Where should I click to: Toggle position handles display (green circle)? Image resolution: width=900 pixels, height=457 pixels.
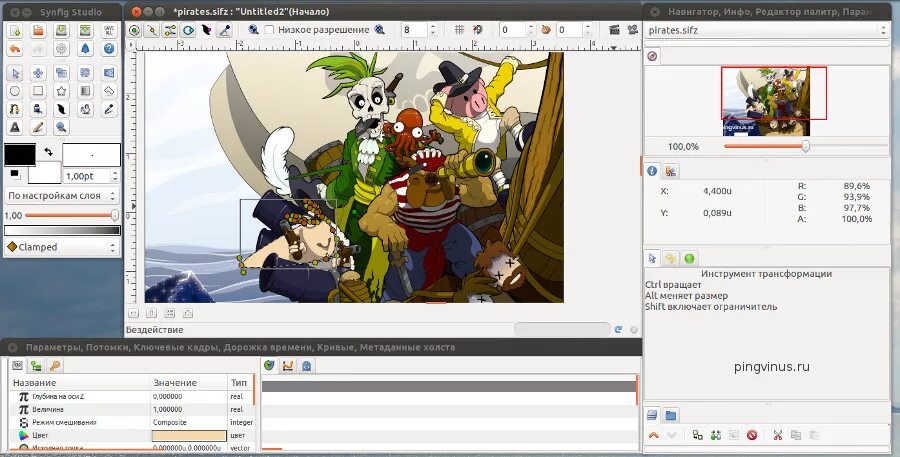(x=134, y=30)
